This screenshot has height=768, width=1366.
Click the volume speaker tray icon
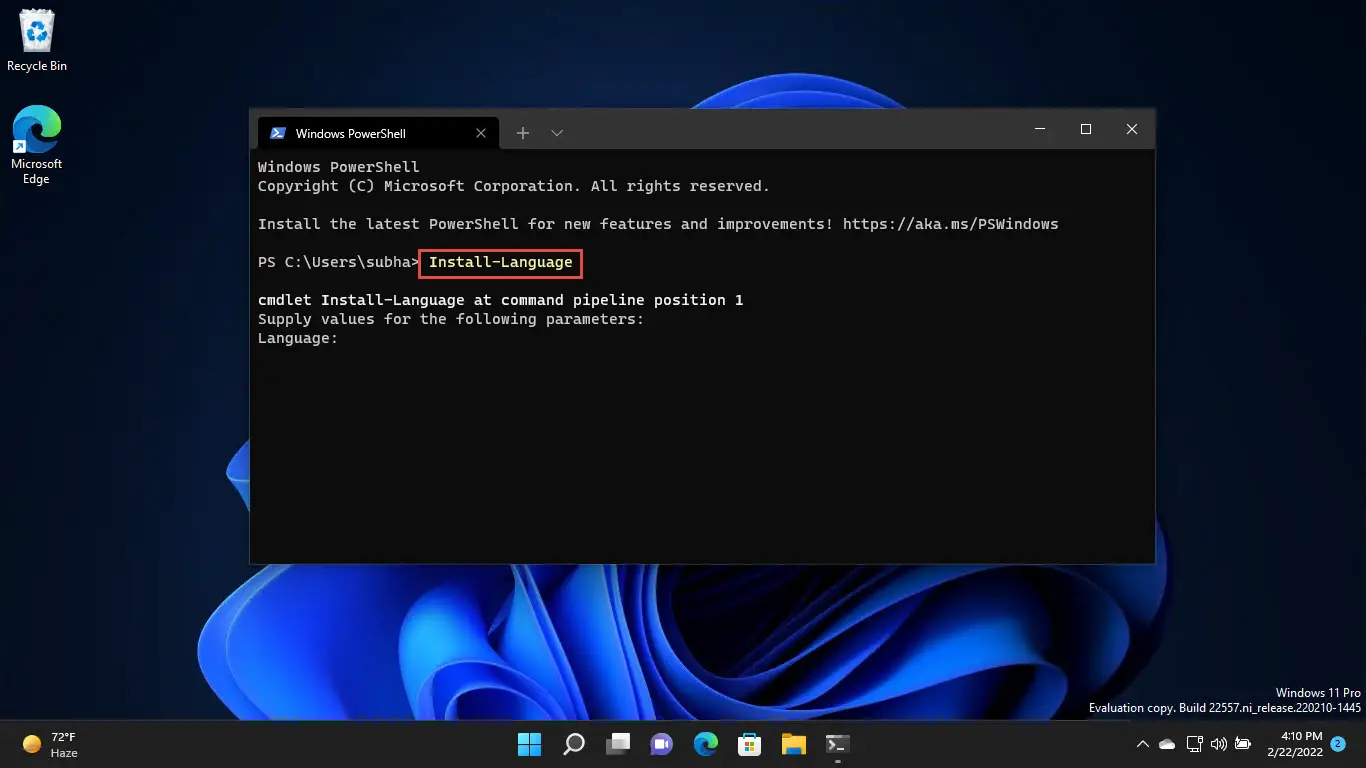pos(1218,744)
